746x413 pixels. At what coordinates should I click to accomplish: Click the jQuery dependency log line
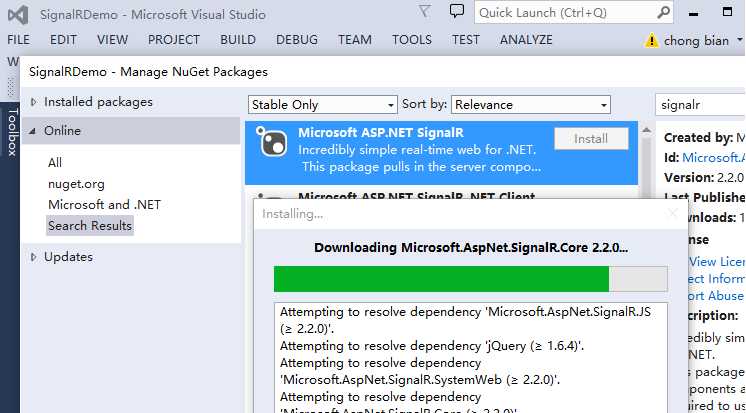coord(432,346)
